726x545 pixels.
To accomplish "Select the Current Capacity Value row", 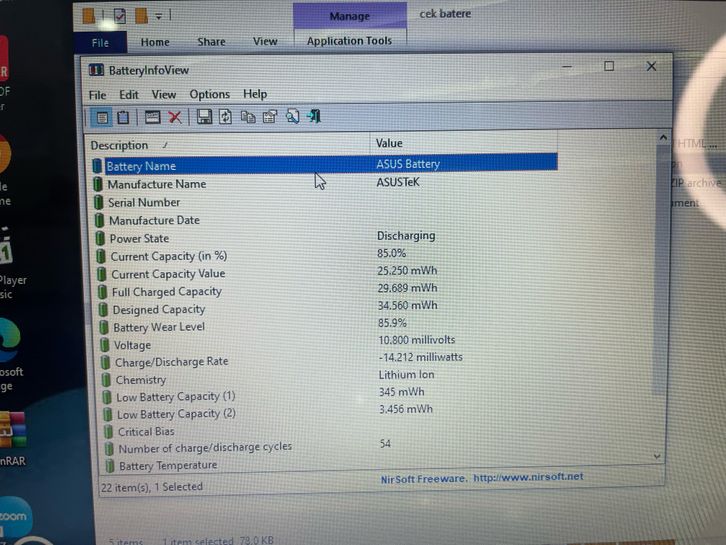I will pyautogui.click(x=327, y=273).
